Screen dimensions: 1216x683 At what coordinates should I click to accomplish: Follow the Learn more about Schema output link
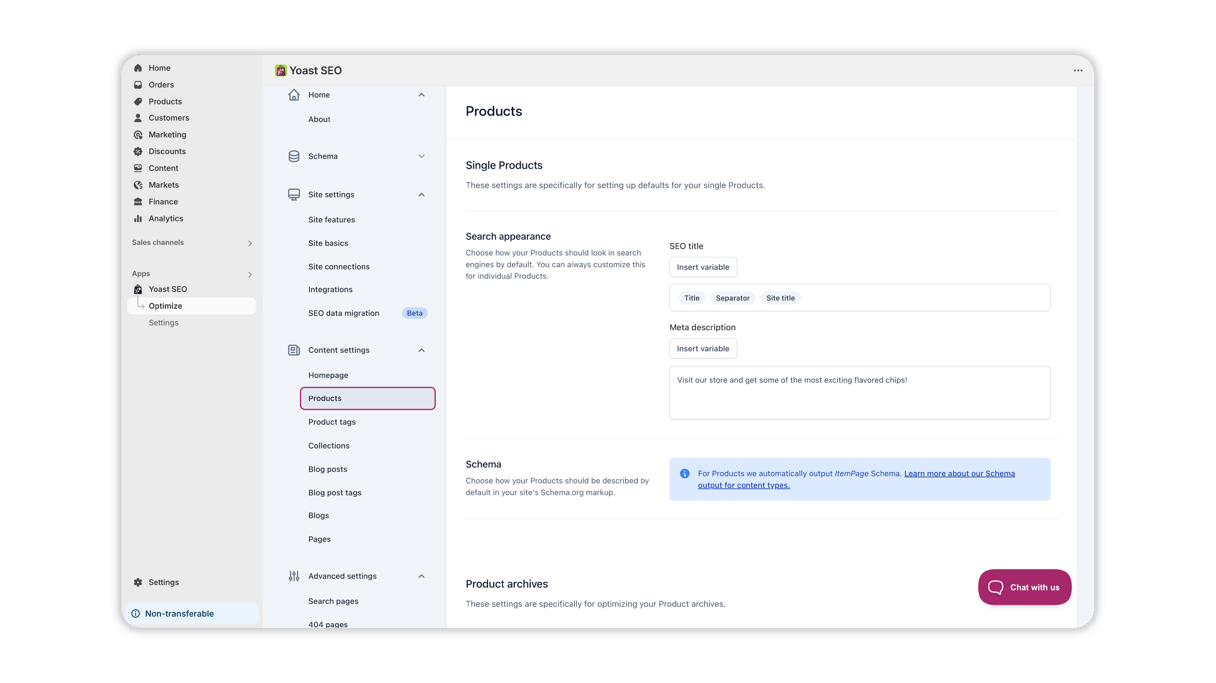856,479
